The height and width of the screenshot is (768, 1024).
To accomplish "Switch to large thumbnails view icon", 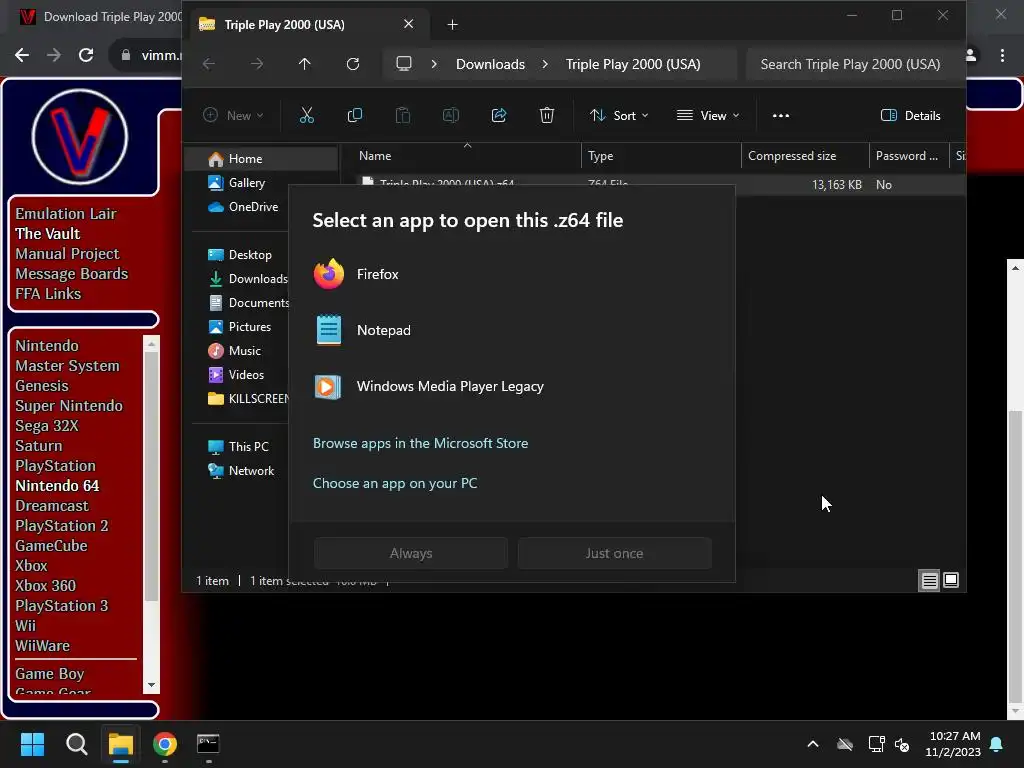I will pyautogui.click(x=951, y=580).
